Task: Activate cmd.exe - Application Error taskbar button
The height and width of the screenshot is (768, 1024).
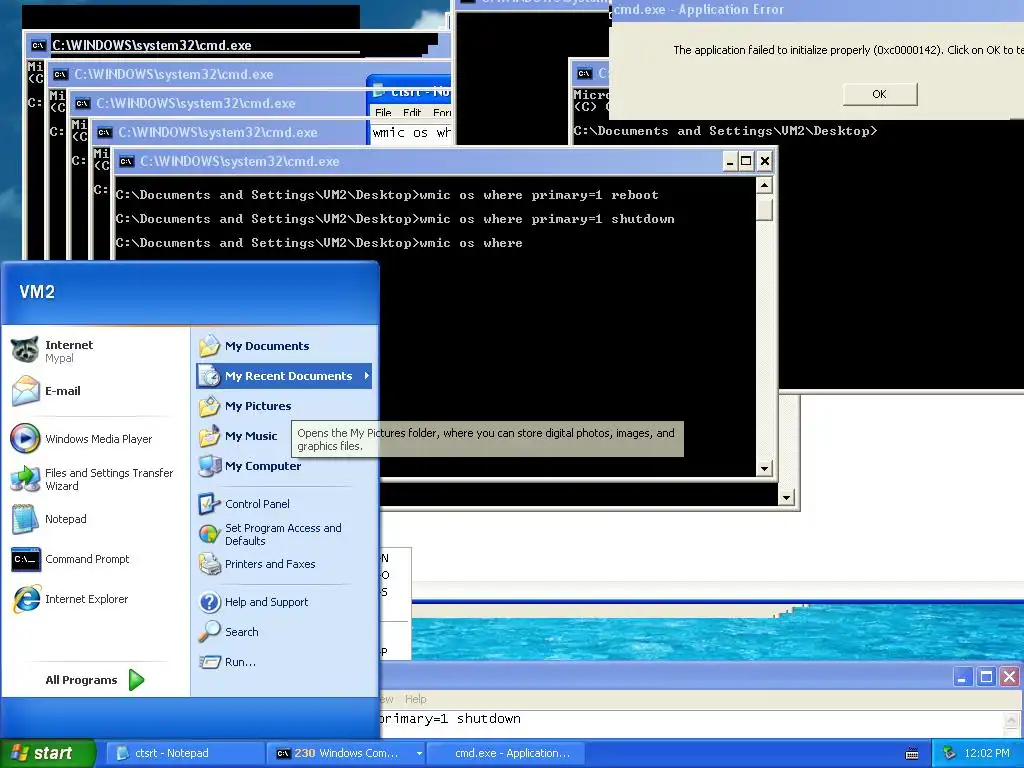Action: coord(504,753)
